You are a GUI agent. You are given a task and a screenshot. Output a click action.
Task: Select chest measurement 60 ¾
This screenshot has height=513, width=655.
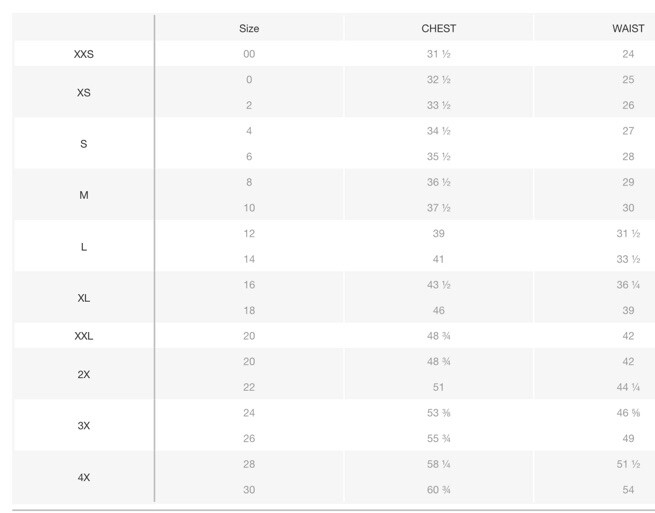[438, 490]
